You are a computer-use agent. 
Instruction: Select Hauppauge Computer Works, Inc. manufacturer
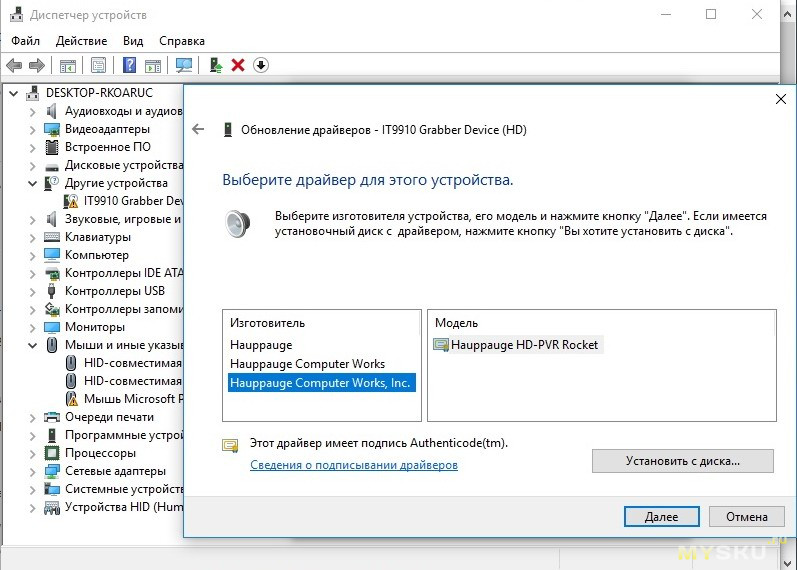click(322, 382)
